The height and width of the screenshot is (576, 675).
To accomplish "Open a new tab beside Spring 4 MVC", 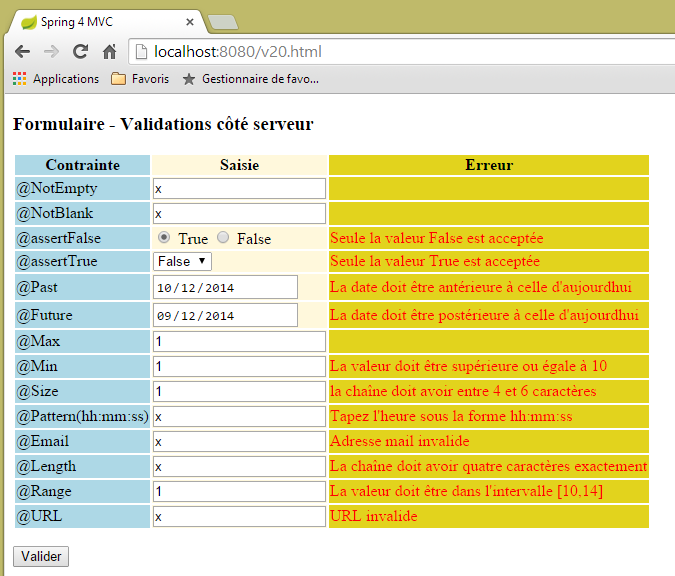I will point(222,22).
